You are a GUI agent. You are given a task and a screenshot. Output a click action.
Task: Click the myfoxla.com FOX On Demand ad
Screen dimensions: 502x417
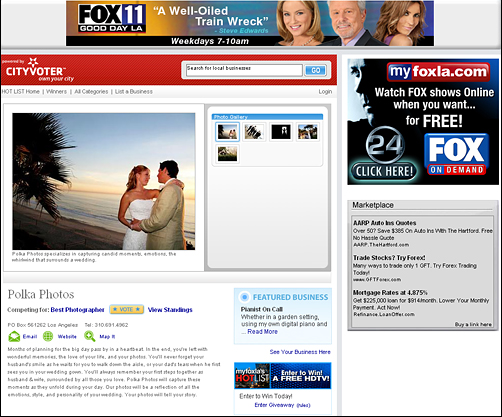(x=423, y=122)
